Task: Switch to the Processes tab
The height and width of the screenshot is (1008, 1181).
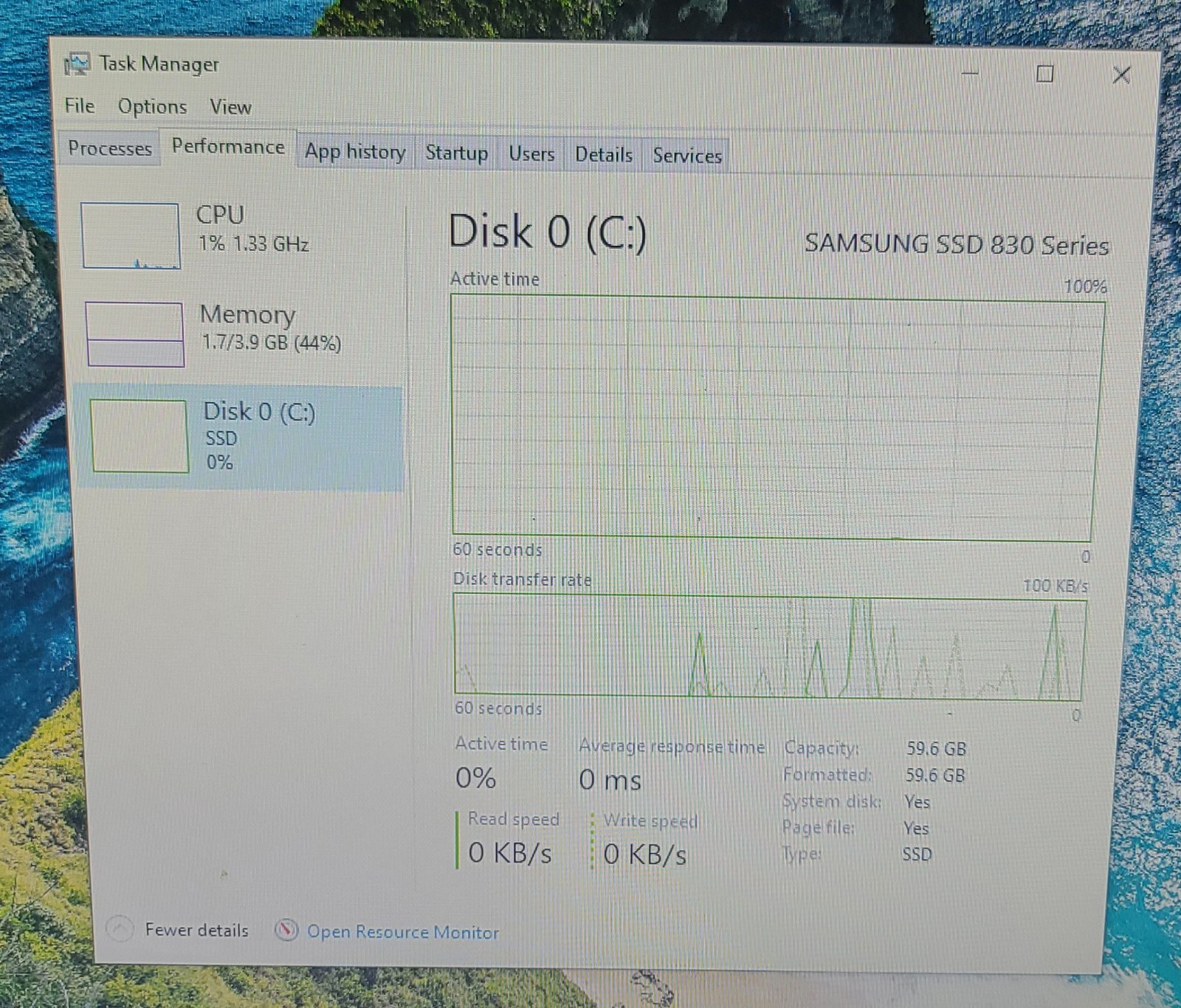Action: [x=110, y=148]
